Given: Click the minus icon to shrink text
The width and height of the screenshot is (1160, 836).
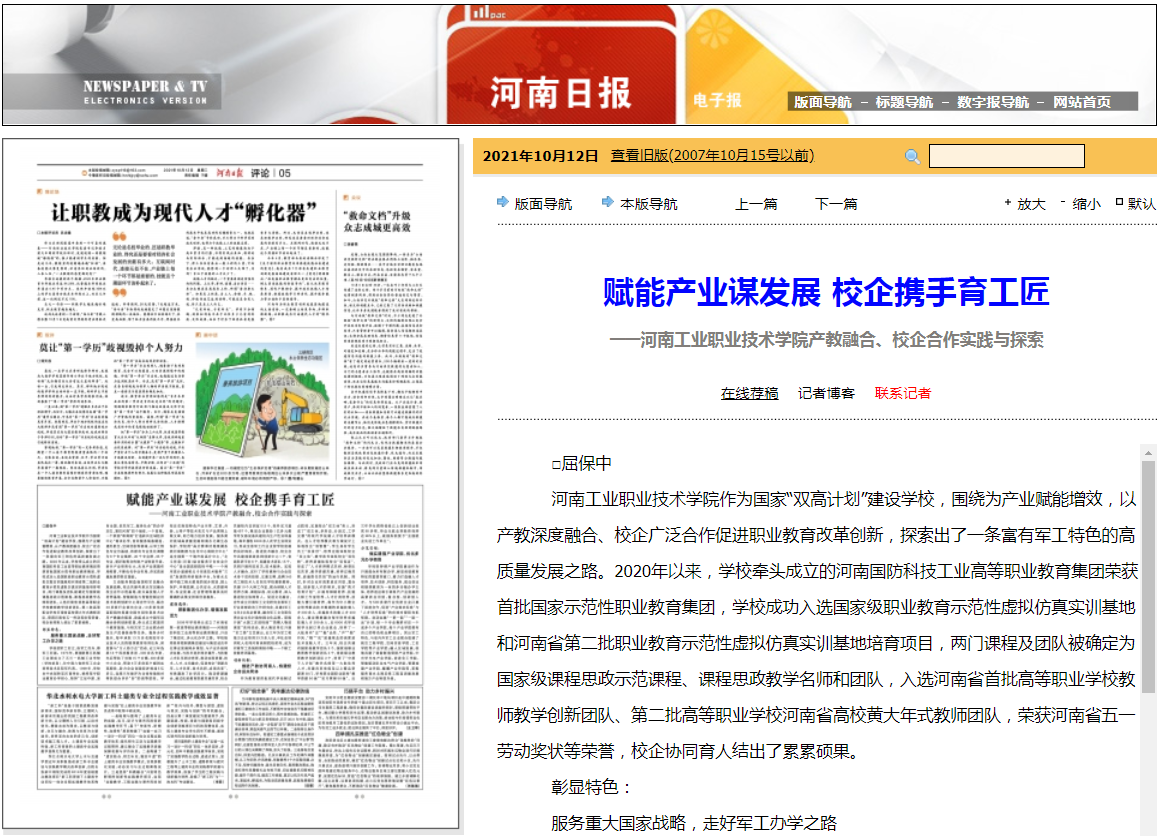Looking at the screenshot, I should tap(1063, 203).
